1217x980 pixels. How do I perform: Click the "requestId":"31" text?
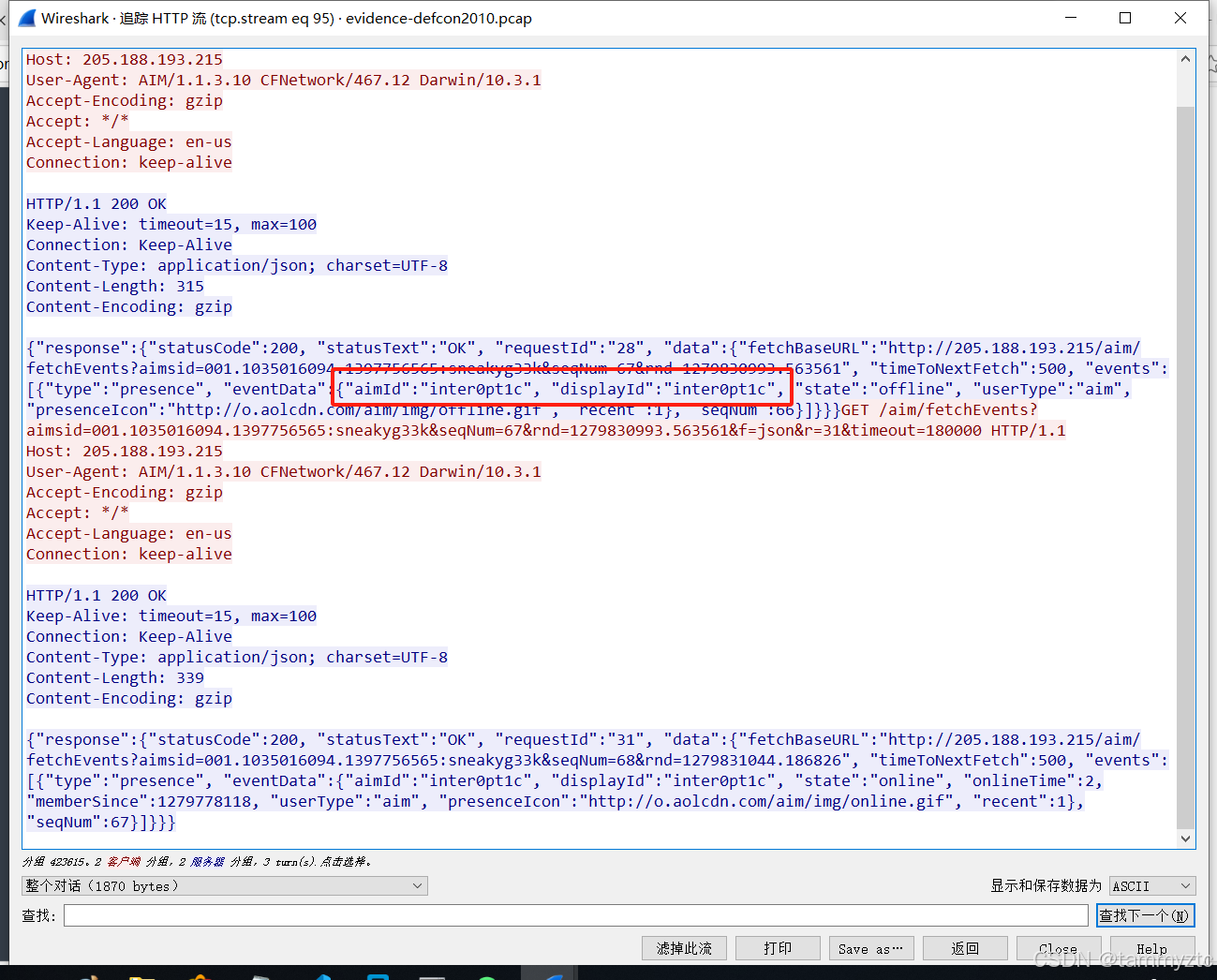pyautogui.click(x=570, y=739)
